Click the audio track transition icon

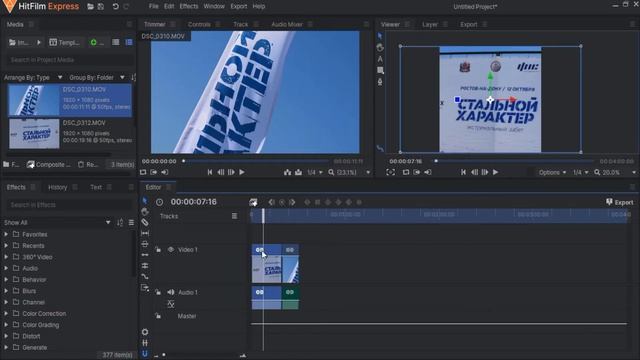171,304
